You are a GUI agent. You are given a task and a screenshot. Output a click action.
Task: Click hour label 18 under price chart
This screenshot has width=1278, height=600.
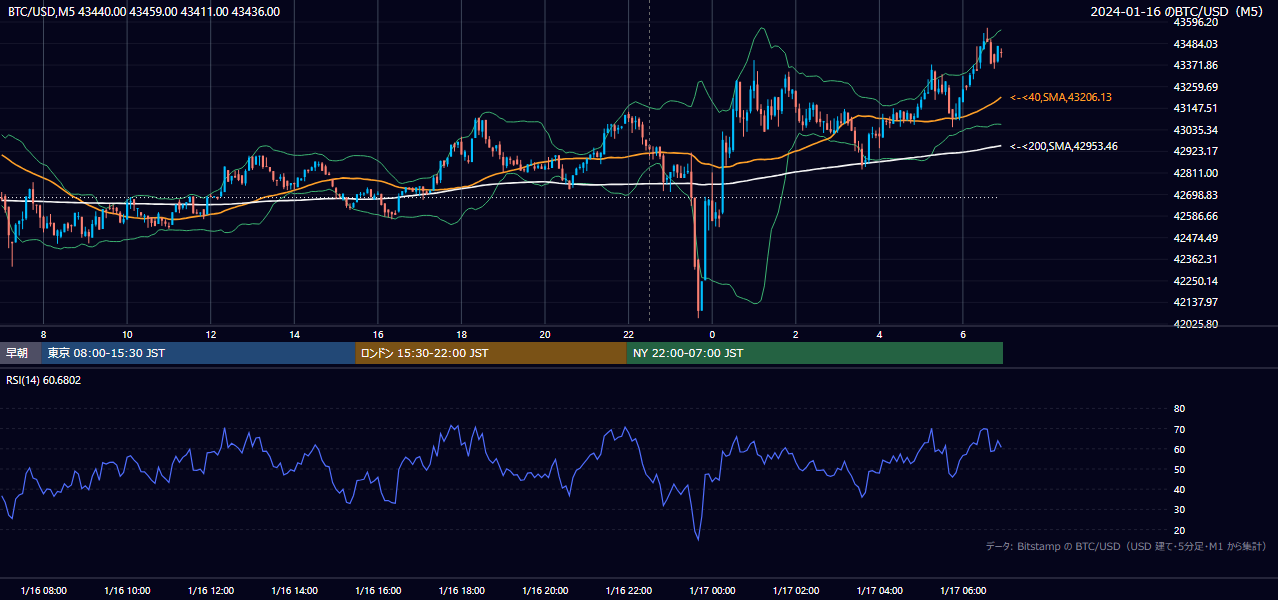(x=462, y=334)
